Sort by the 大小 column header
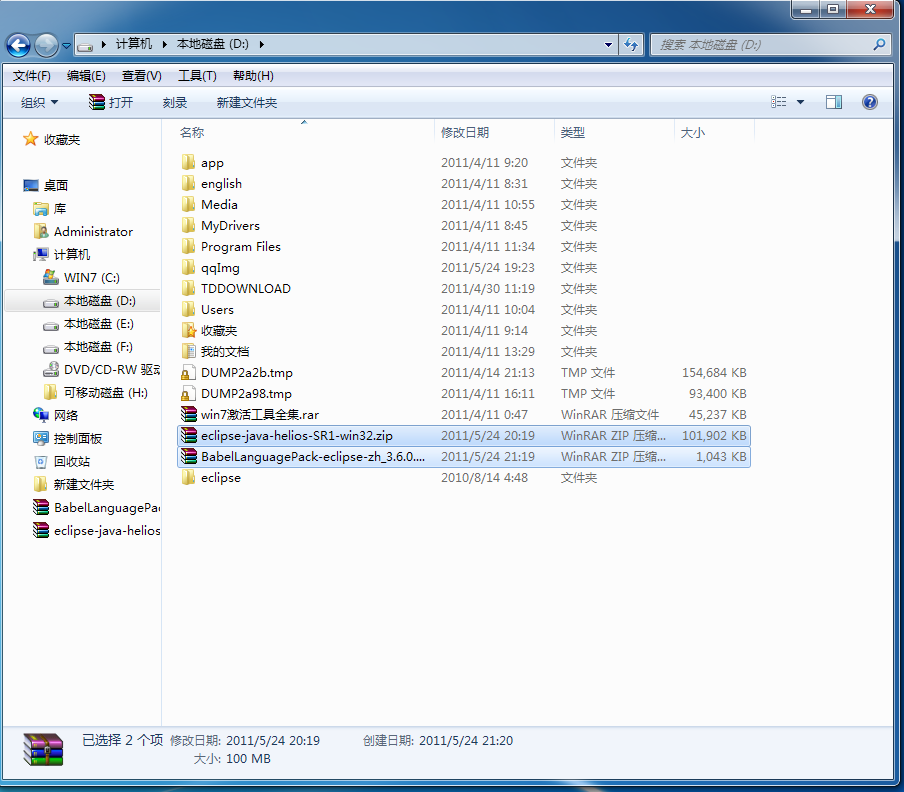The height and width of the screenshot is (792, 904). click(x=692, y=133)
